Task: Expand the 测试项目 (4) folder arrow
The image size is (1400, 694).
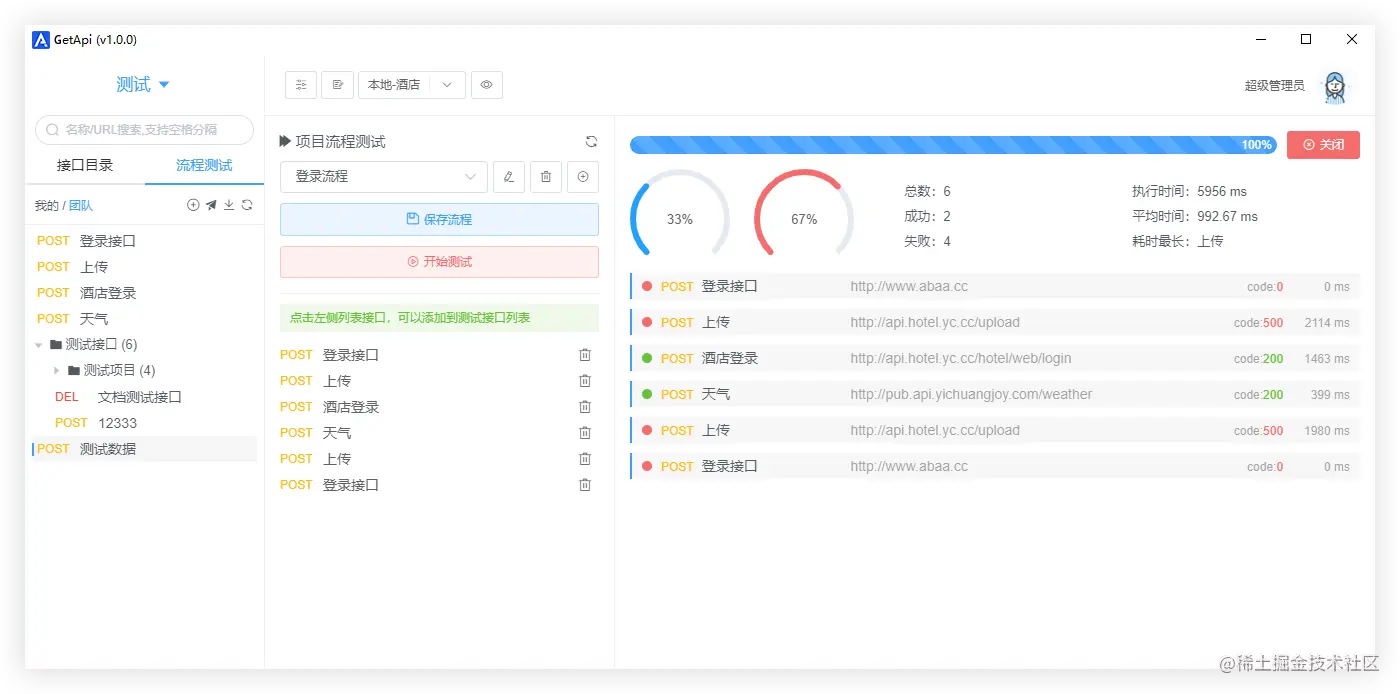Action: pyautogui.click(x=57, y=371)
